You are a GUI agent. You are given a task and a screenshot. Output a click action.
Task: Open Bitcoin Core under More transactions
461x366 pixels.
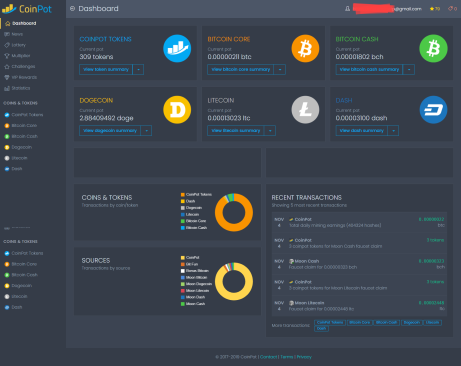[360, 322]
